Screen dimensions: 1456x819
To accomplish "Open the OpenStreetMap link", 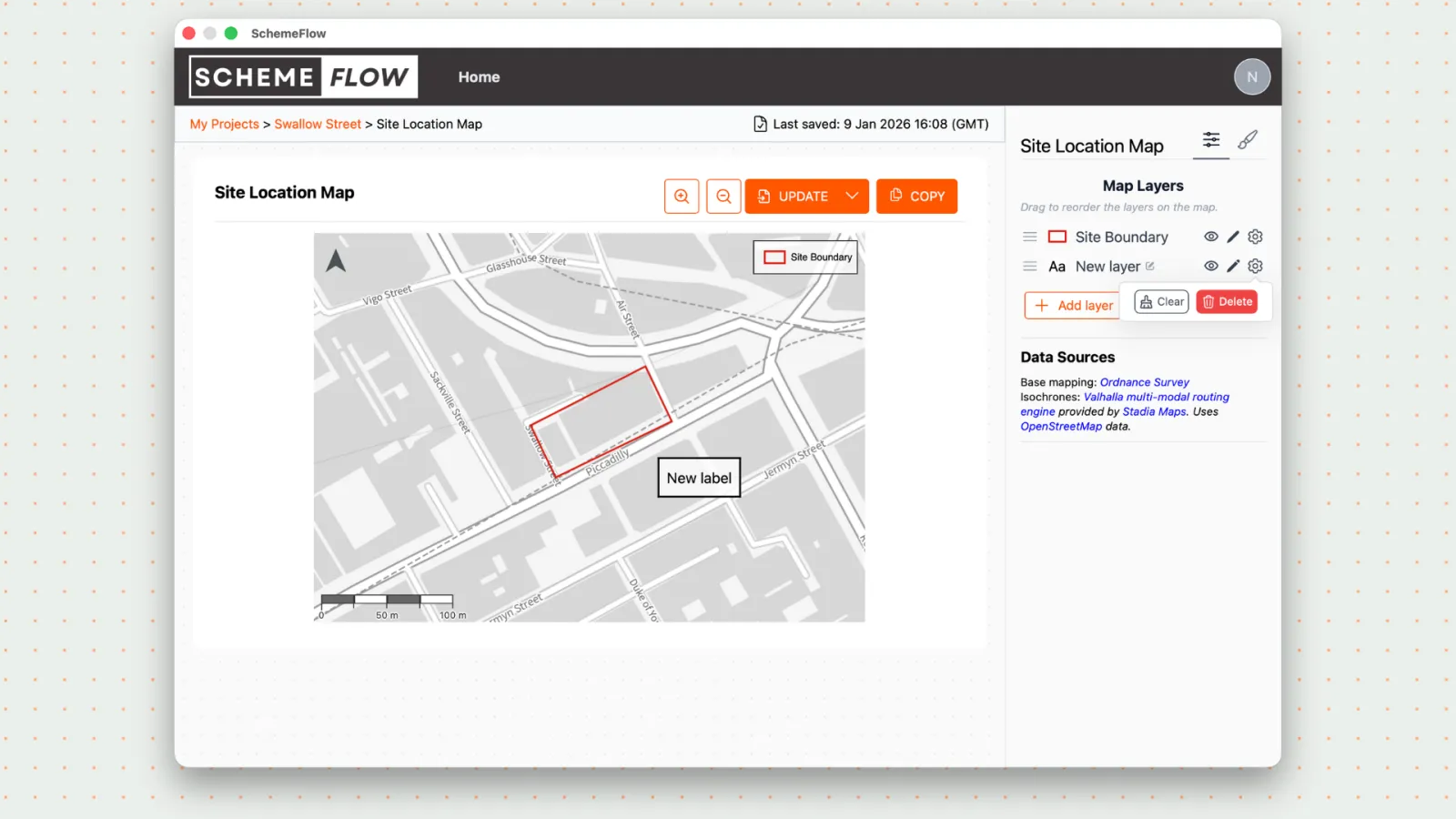I will [1061, 426].
